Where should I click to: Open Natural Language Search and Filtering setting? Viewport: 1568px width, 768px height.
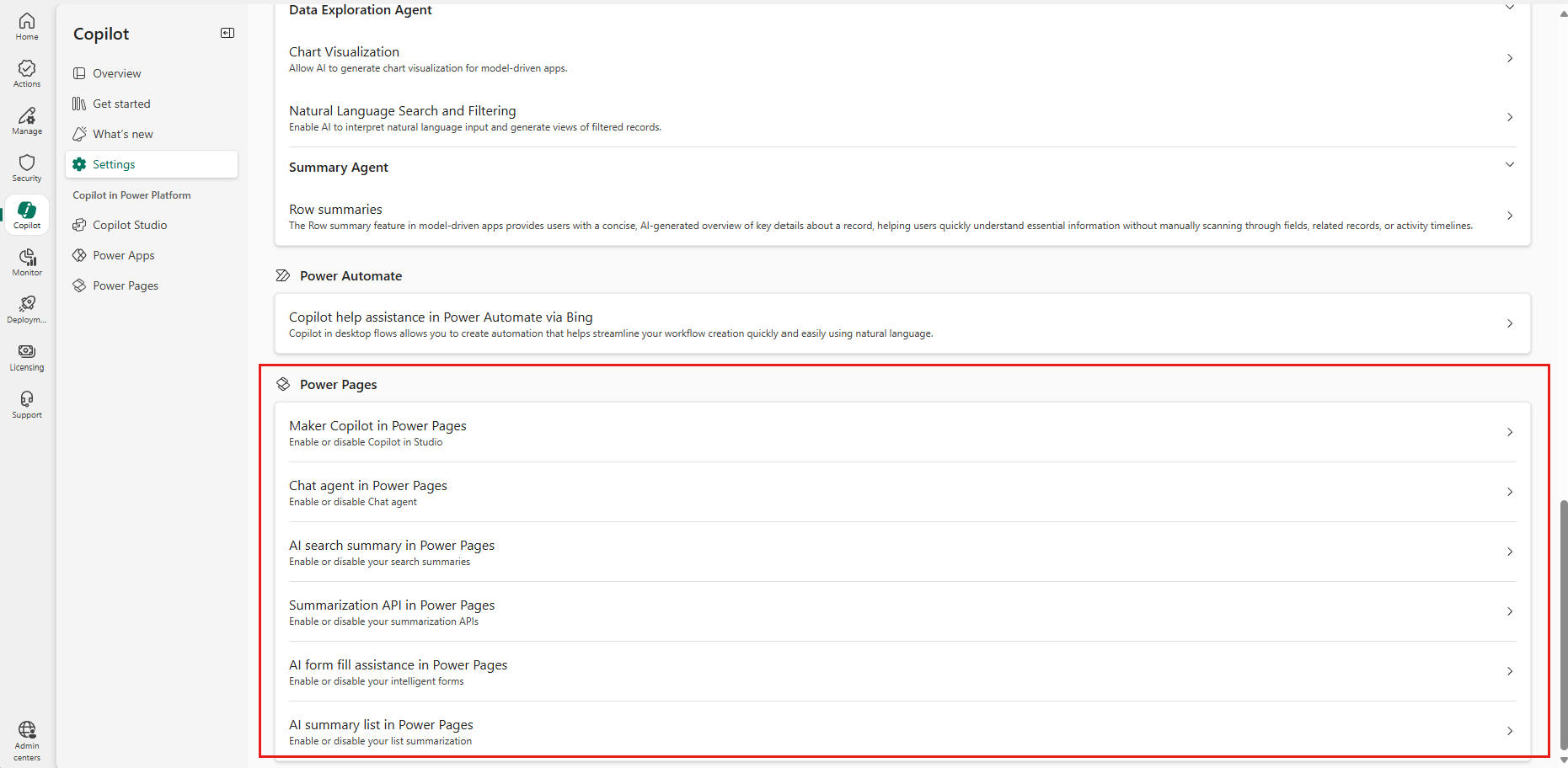pyautogui.click(x=902, y=118)
